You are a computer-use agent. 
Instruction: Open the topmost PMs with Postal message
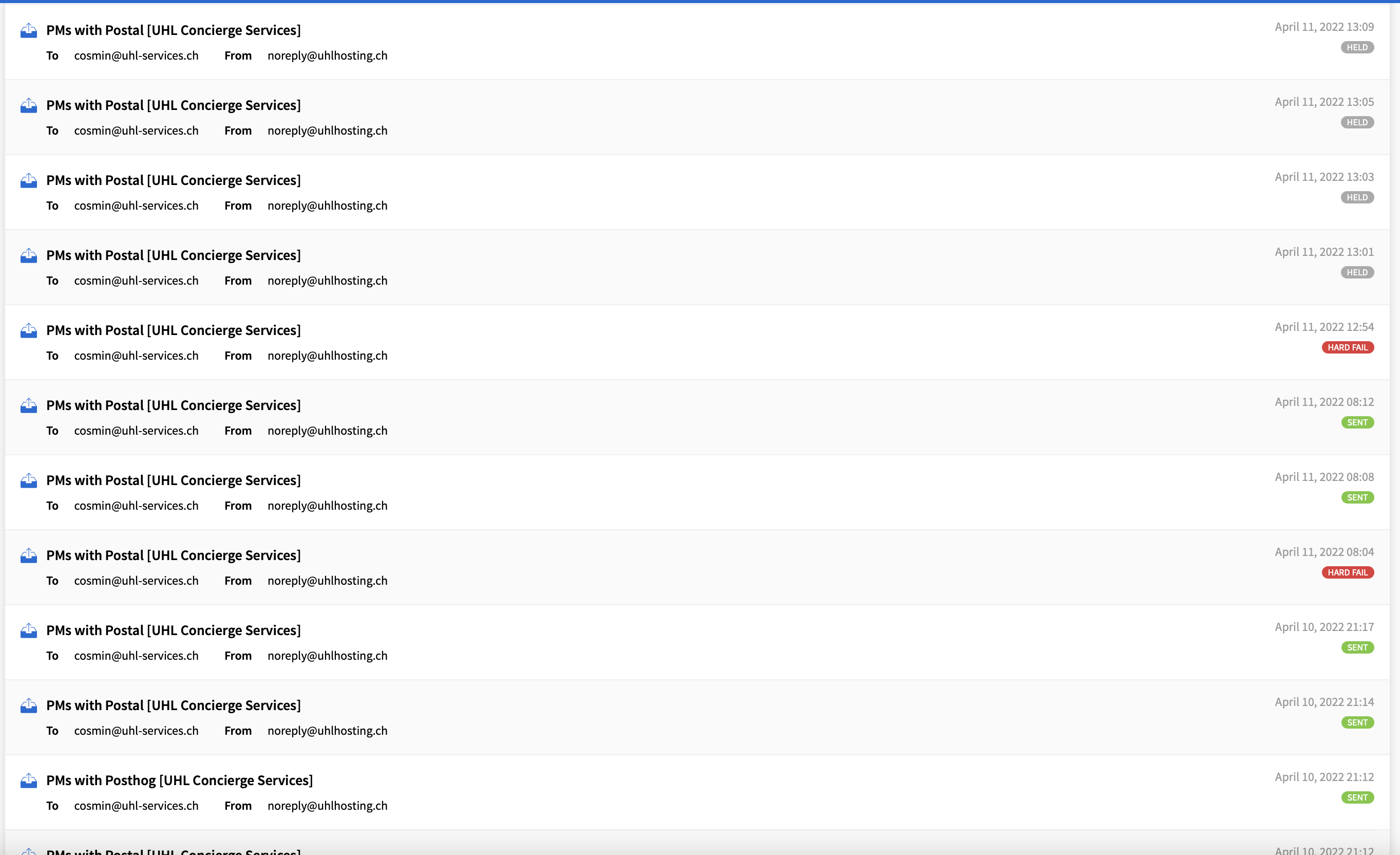pyautogui.click(x=173, y=30)
